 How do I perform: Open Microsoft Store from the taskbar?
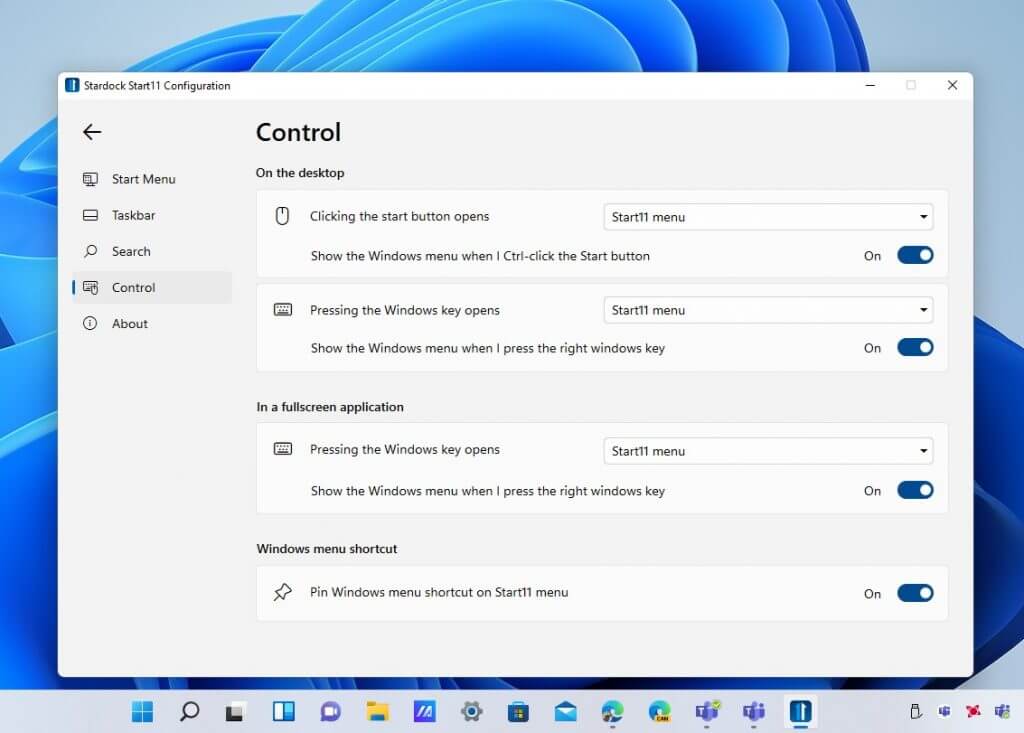coord(519,711)
